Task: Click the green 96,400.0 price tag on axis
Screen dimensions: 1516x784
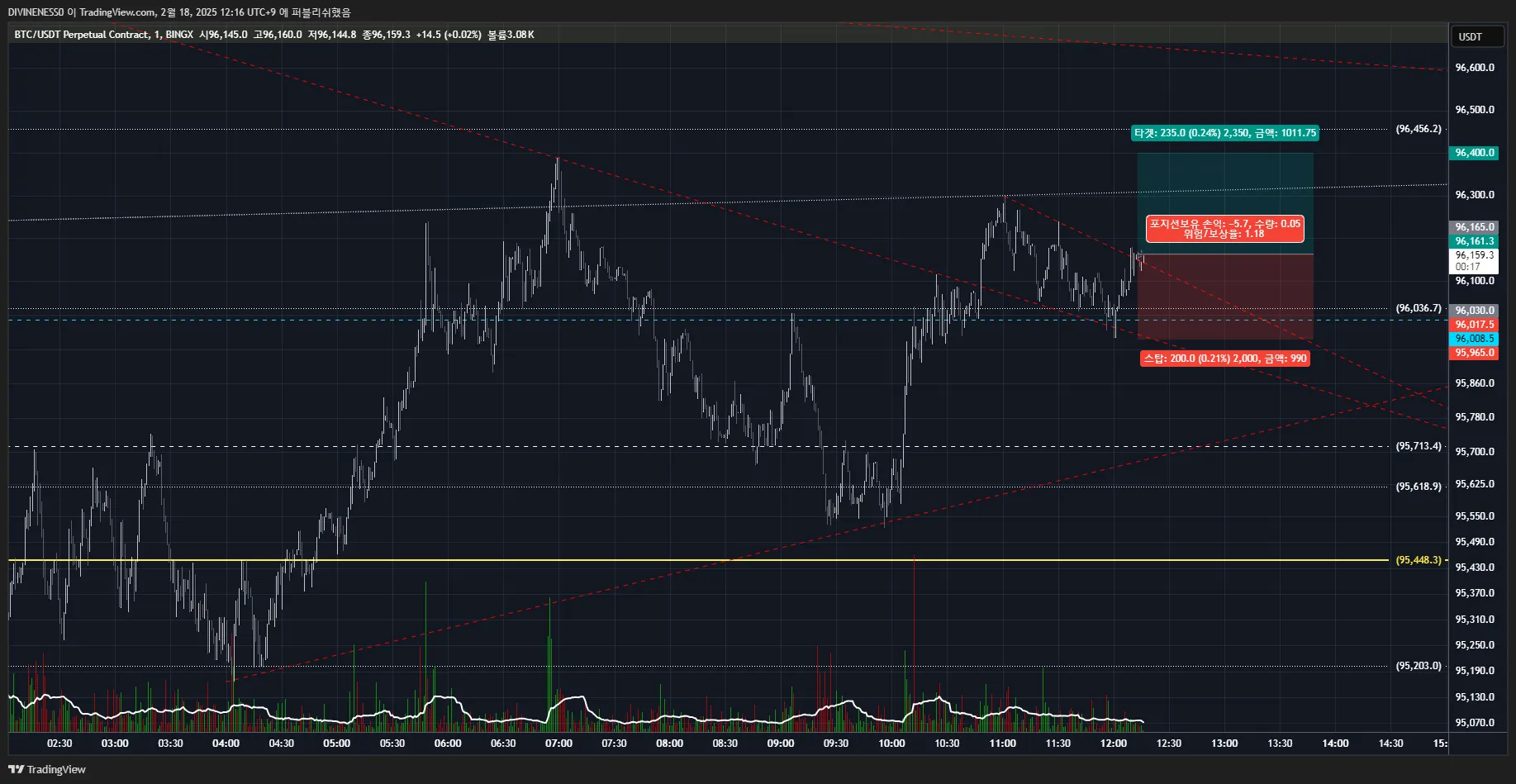Action: 1474,153
